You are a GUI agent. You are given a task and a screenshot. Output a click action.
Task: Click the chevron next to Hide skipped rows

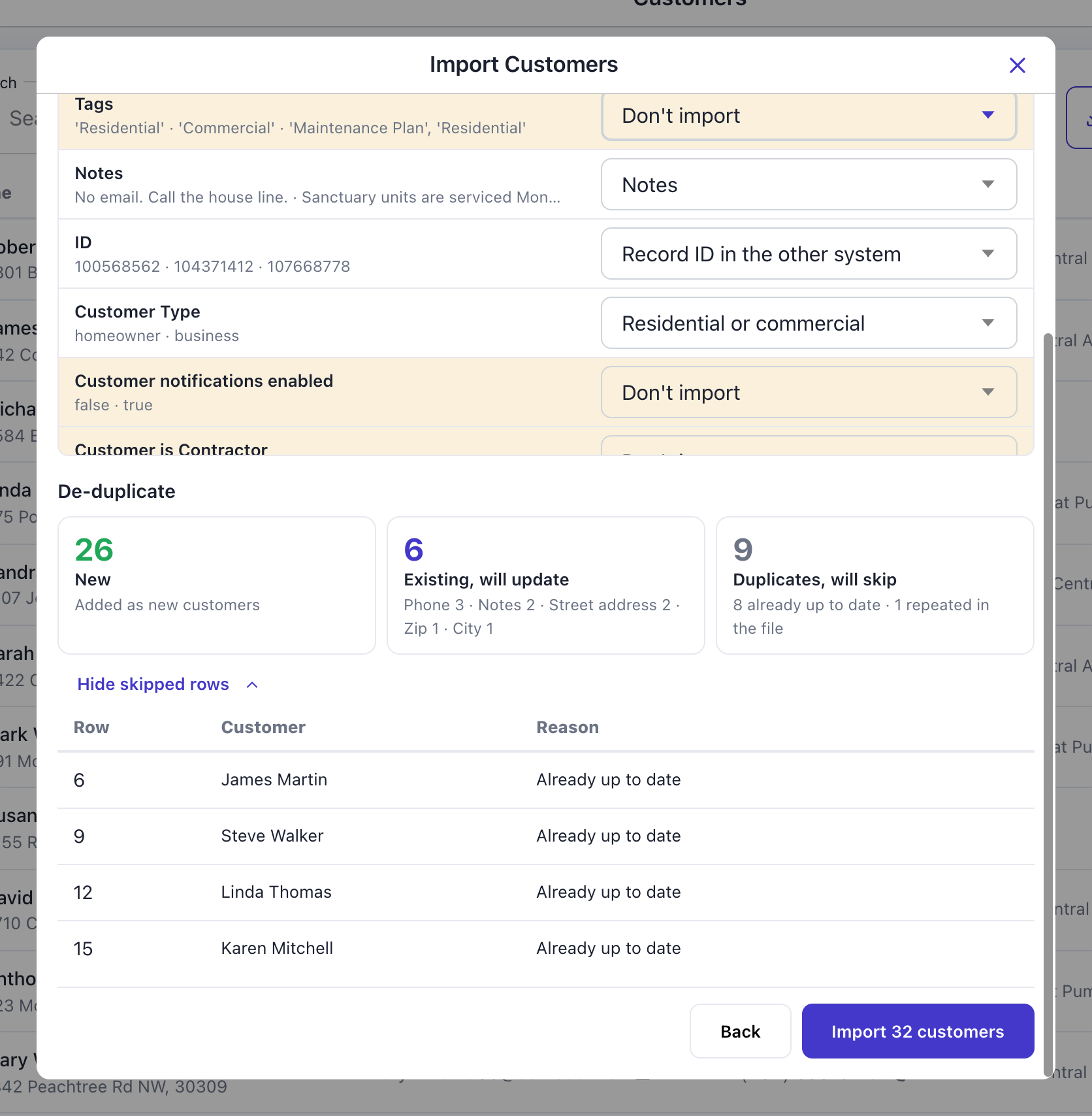click(x=252, y=685)
